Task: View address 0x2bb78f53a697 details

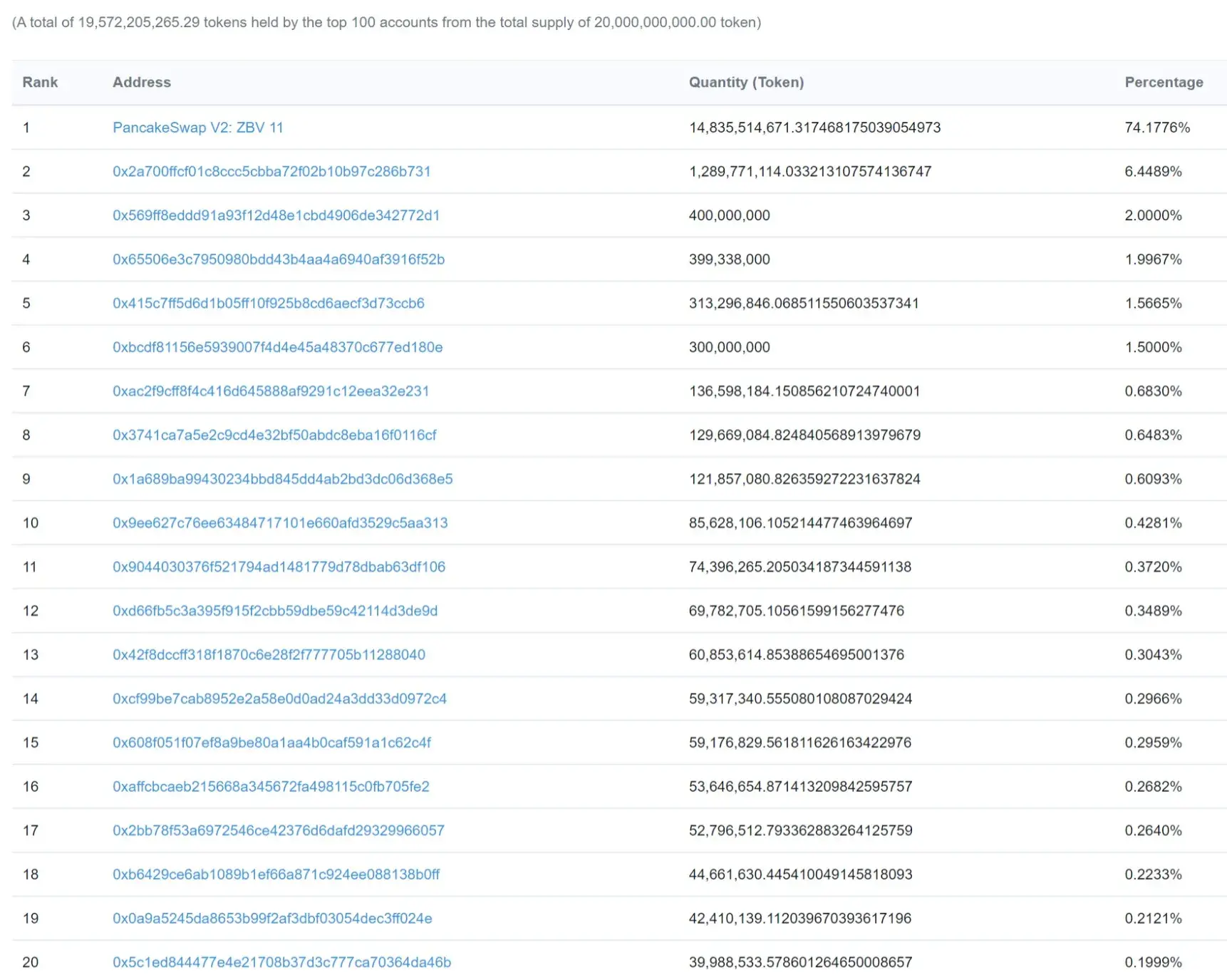Action: click(279, 830)
